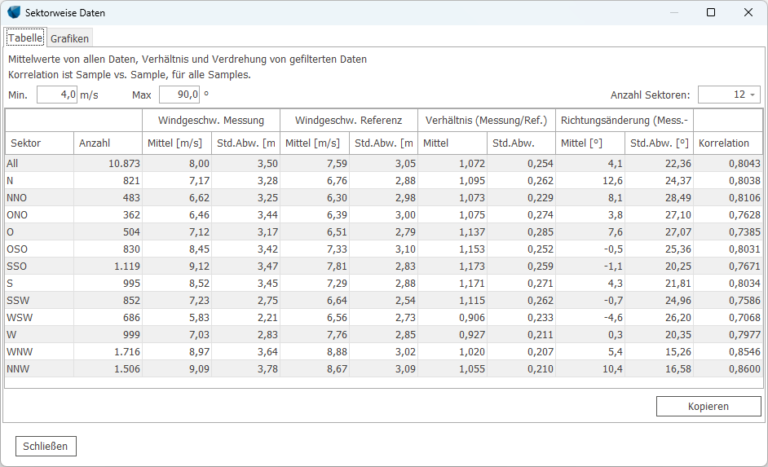The image size is (768, 467).
Task: Click the Min. wind speed input field
Action: (x=58, y=95)
